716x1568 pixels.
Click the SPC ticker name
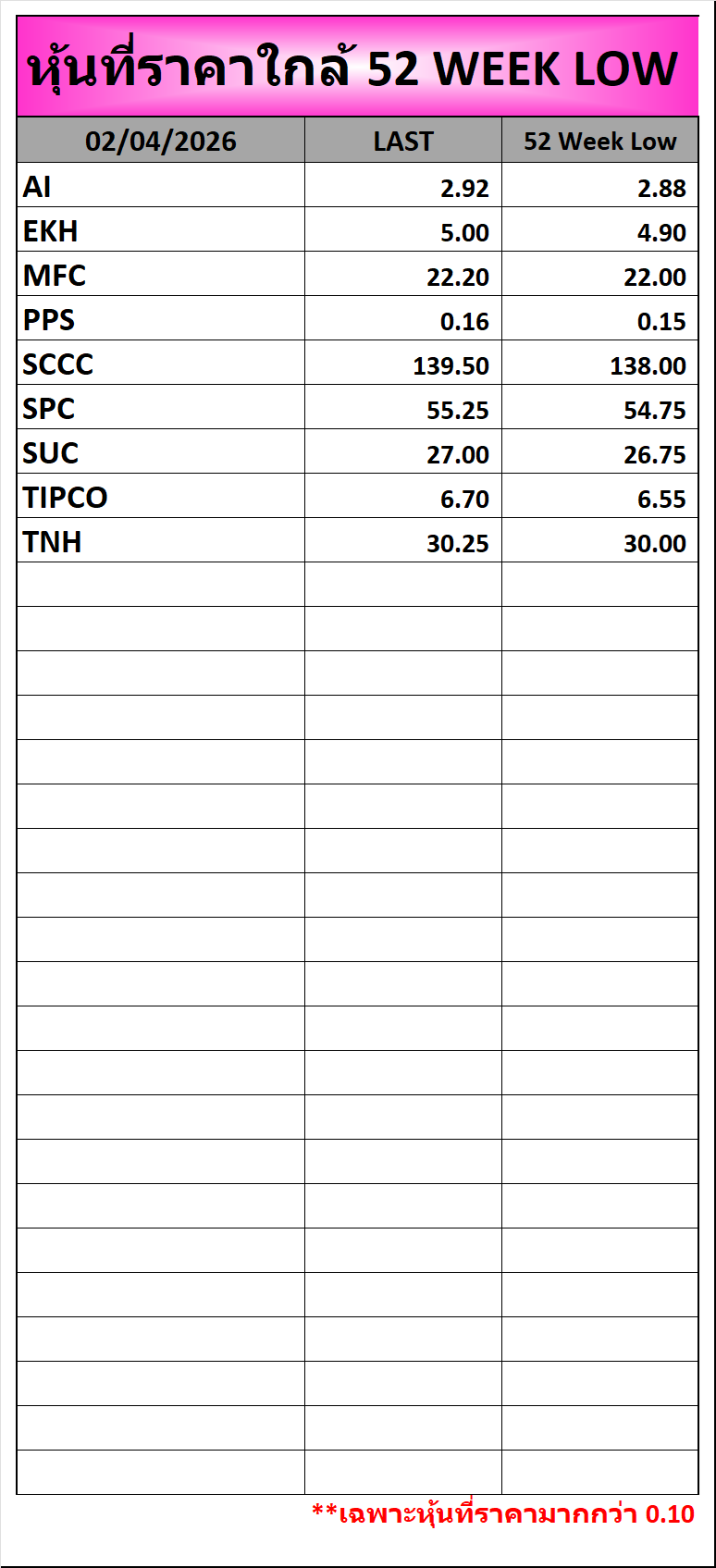coord(49,409)
